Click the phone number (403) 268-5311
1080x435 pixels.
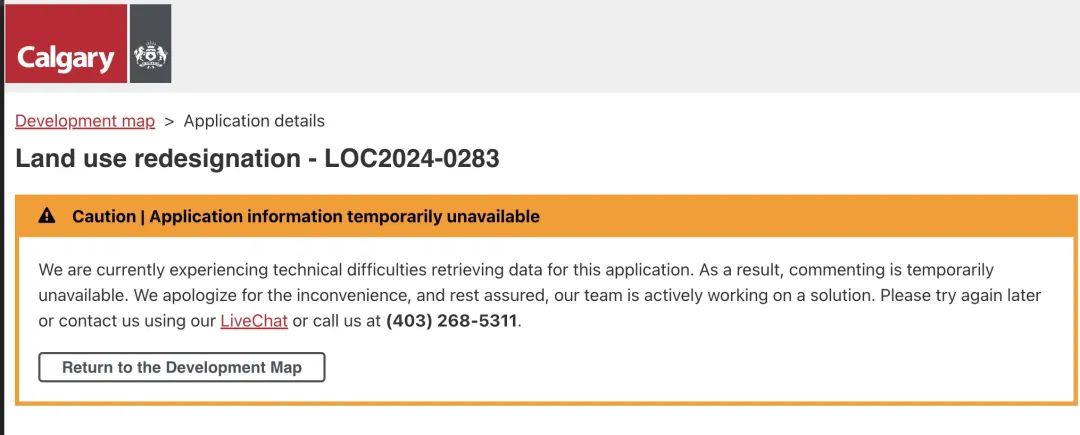click(x=451, y=321)
